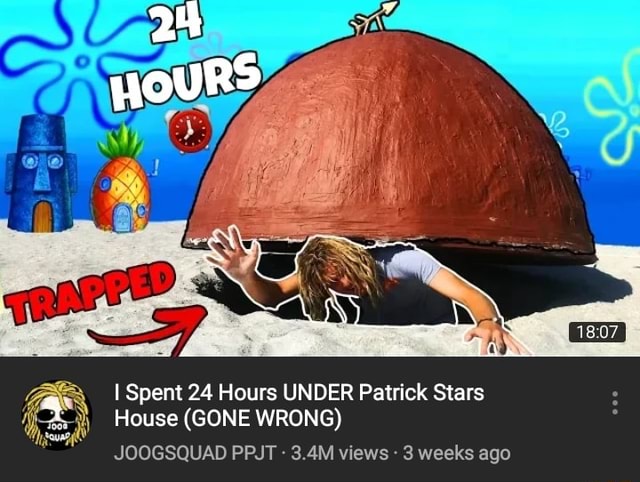The image size is (640, 482).
Task: Click Squidward's blue Easter Island house
Action: (40, 173)
